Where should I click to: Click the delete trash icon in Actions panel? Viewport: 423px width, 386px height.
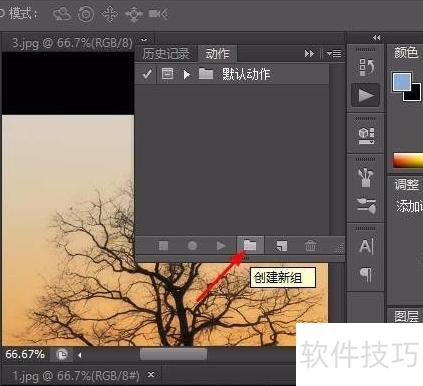pos(310,246)
